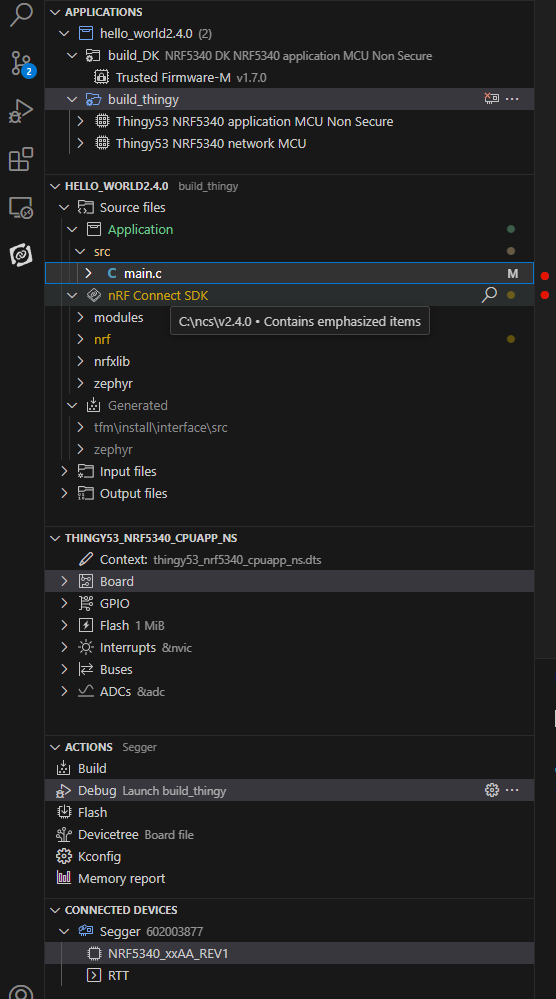The image size is (556, 999).
Task: Open Devicetree Board file action
Action: (136, 835)
